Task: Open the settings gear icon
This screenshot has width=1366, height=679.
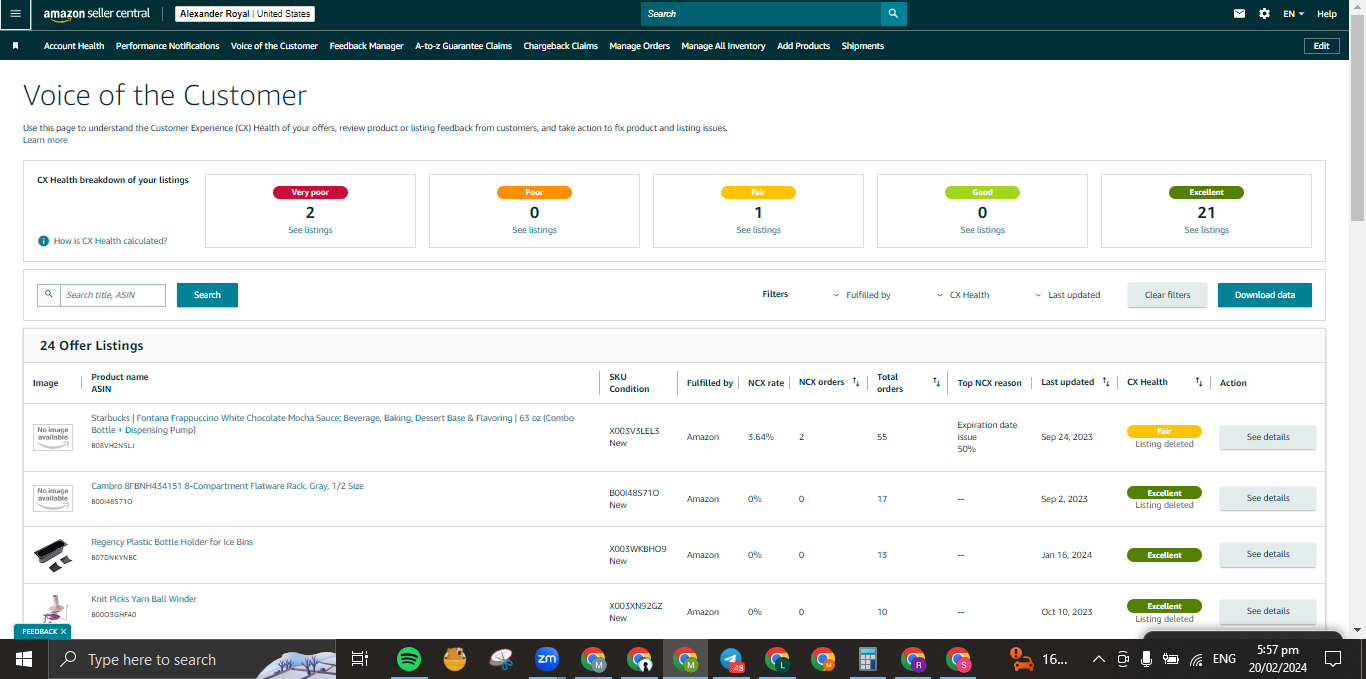Action: click(1264, 14)
